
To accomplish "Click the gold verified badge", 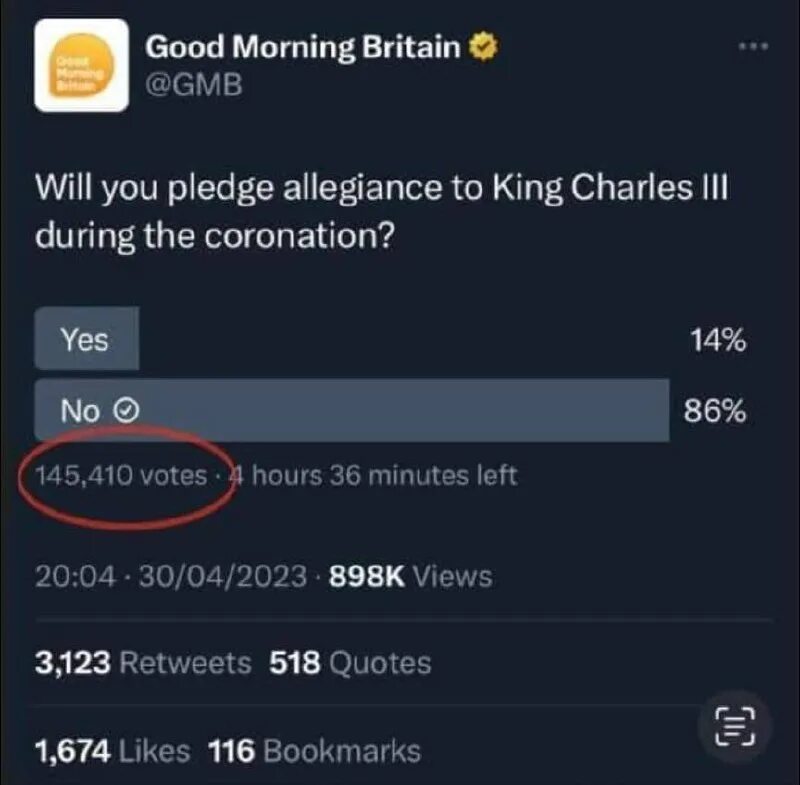I will [x=485, y=47].
